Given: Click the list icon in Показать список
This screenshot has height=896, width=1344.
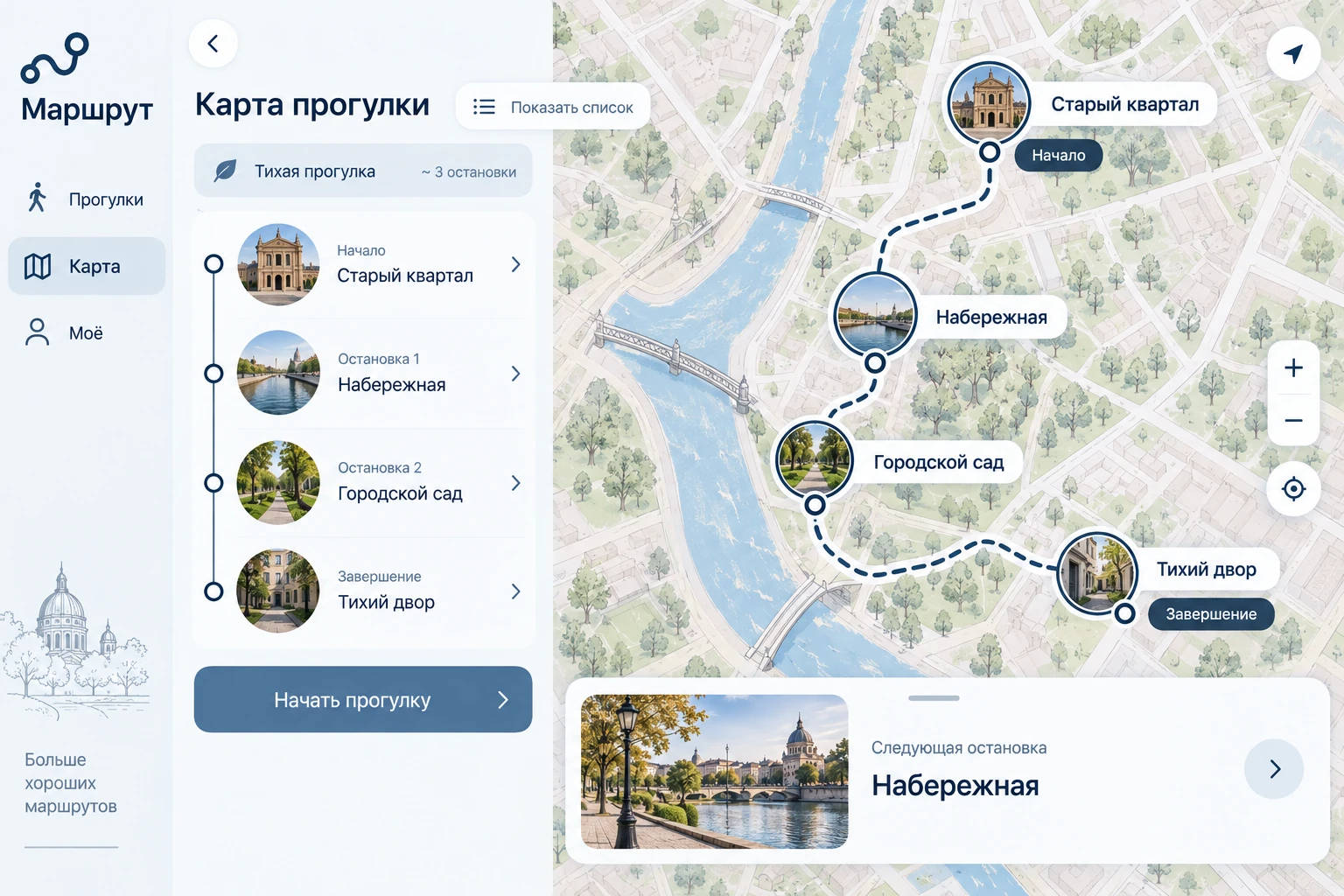Looking at the screenshot, I should [x=484, y=107].
